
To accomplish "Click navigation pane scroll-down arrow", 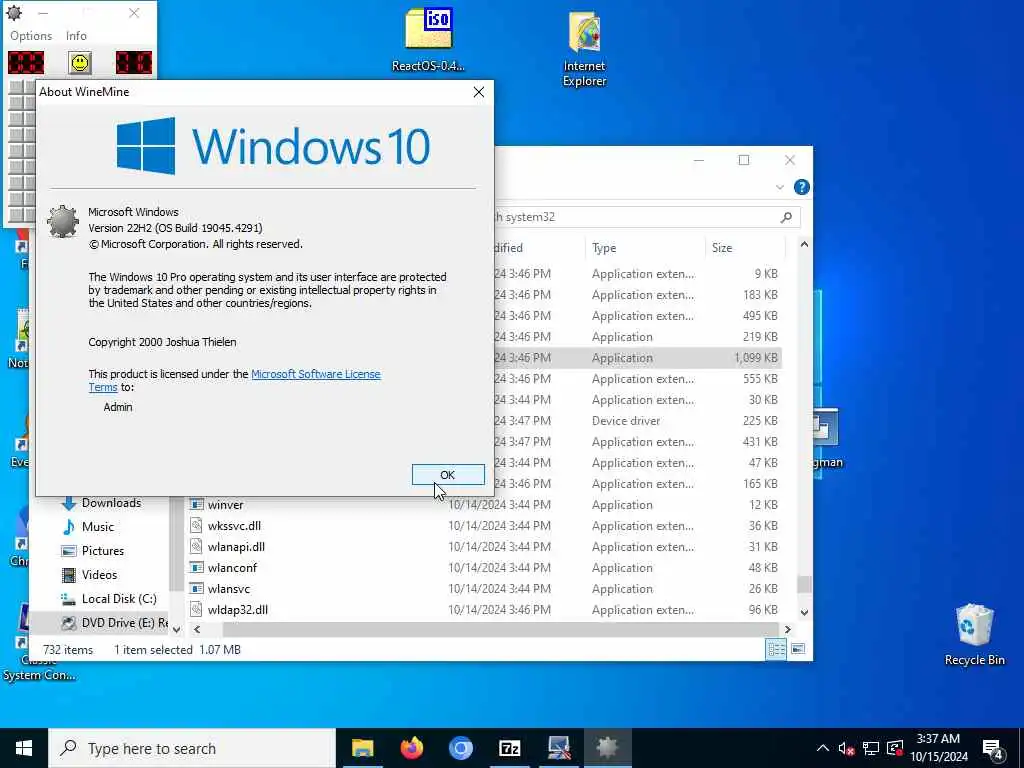I will pyautogui.click(x=176, y=630).
